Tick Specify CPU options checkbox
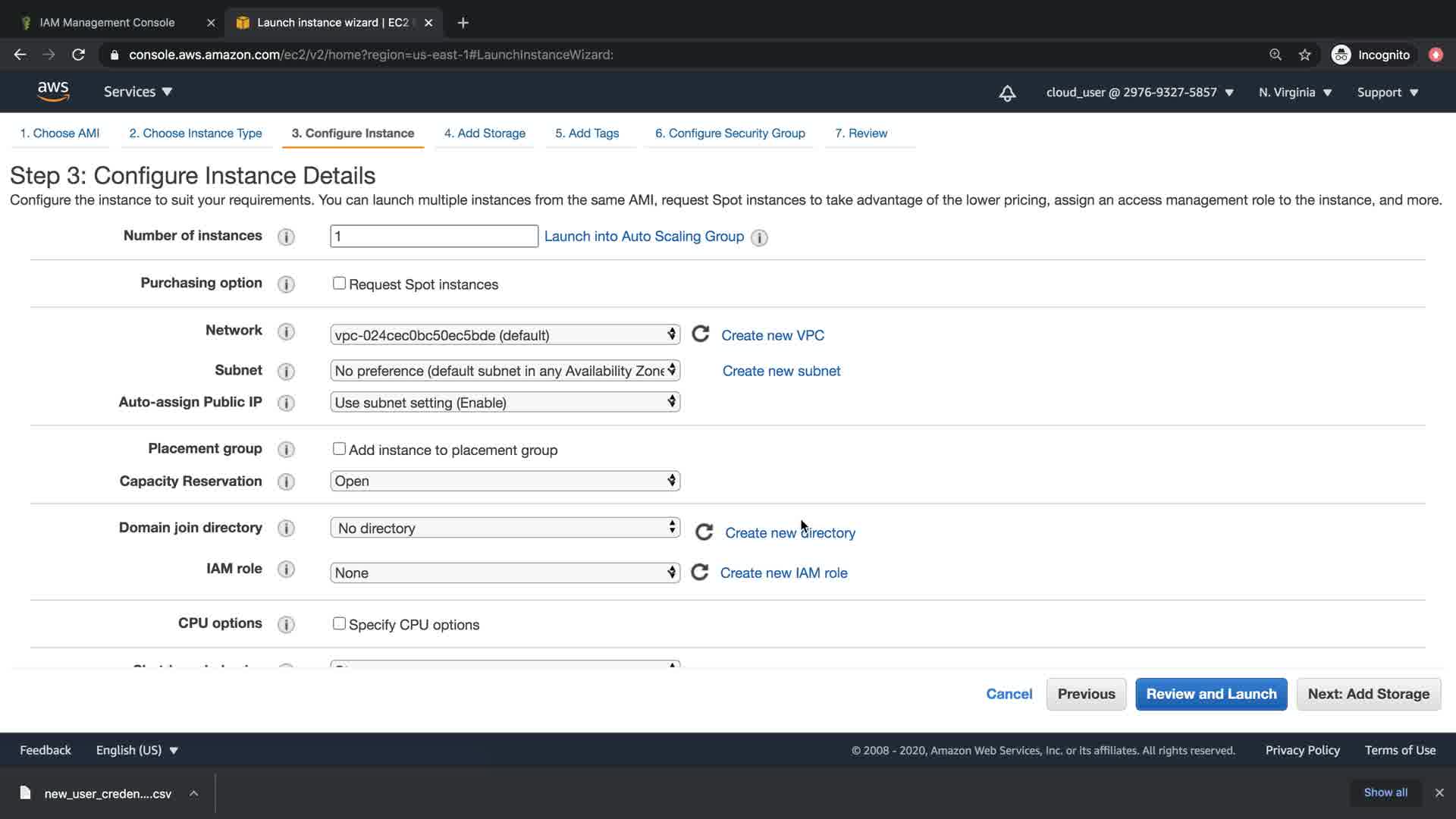1456x819 pixels. pyautogui.click(x=339, y=623)
